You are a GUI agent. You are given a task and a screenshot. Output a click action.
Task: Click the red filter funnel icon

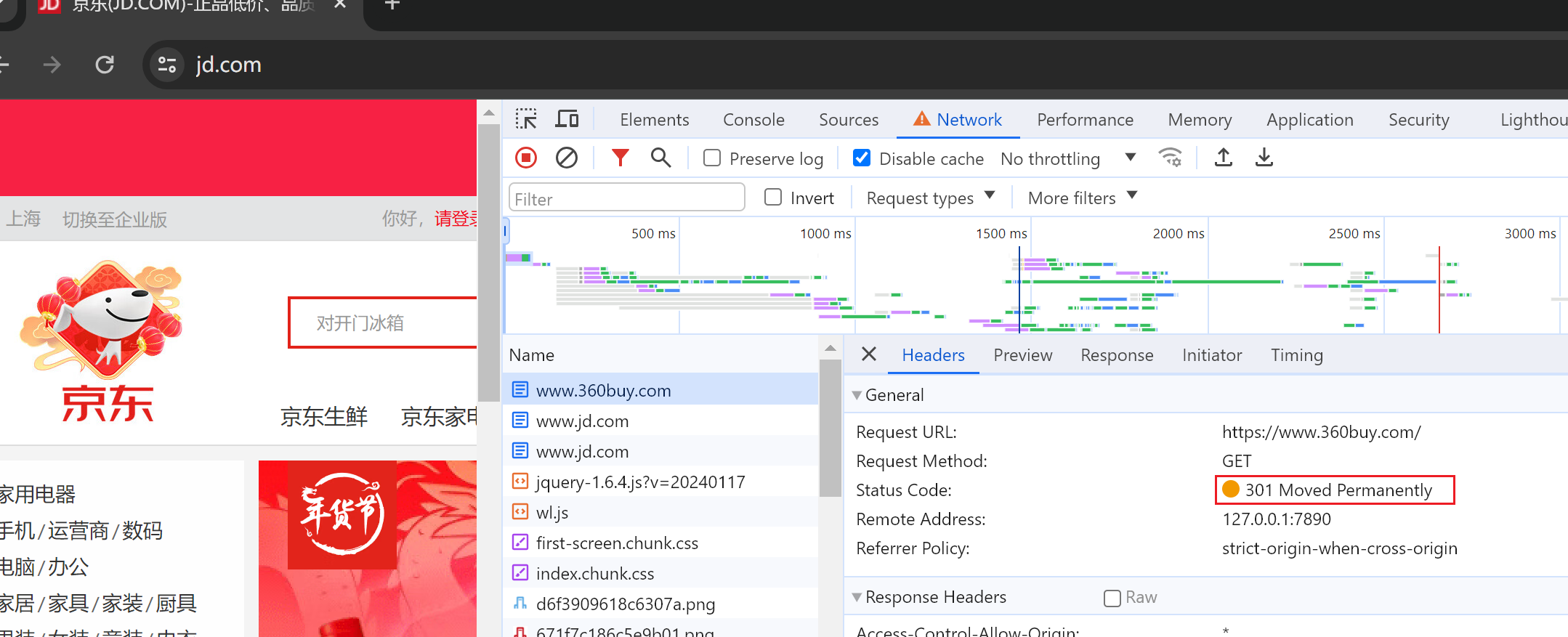tap(620, 158)
